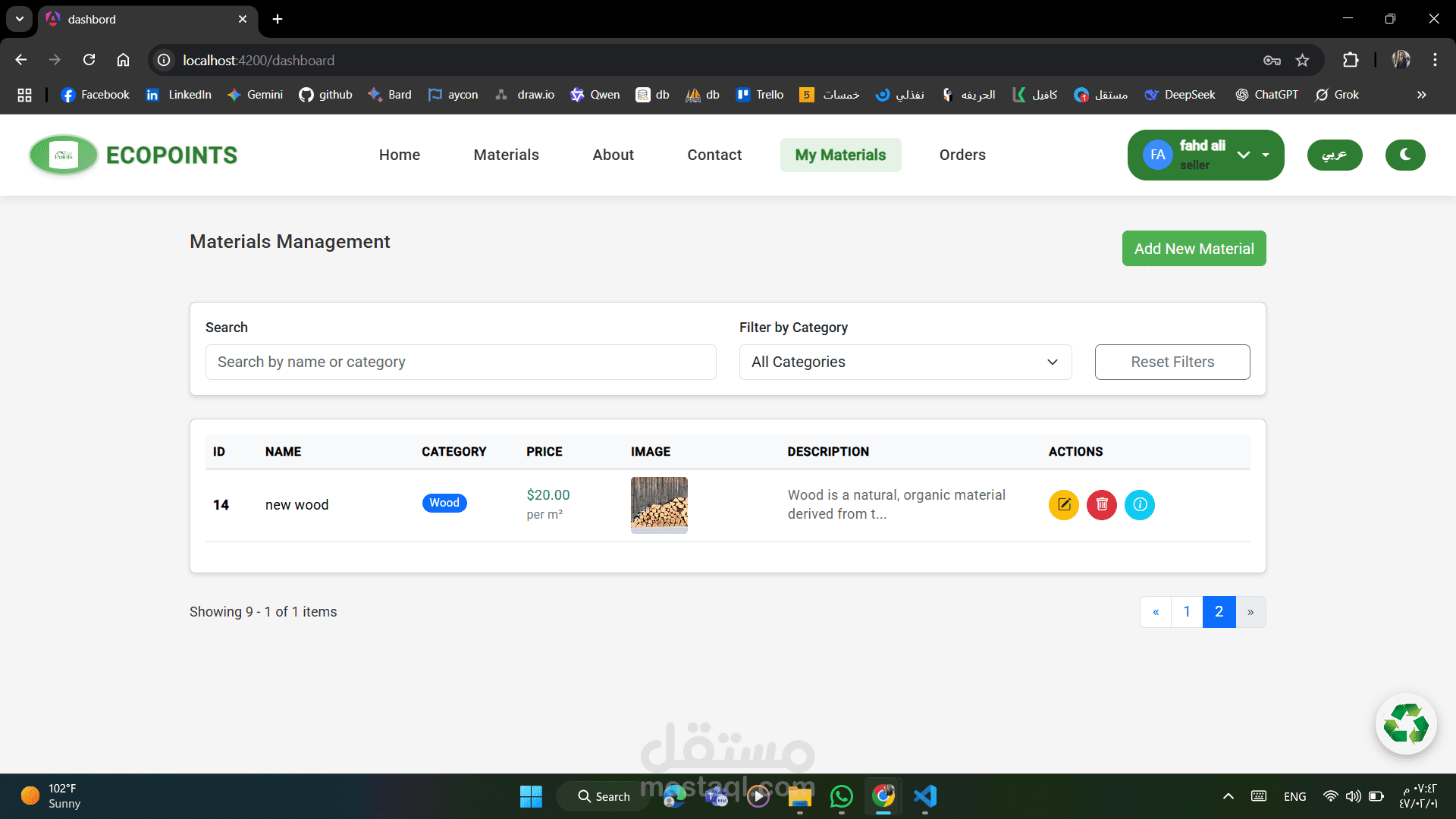Open LinkedIn bookmark
This screenshot has width=1456, height=819.
[x=179, y=95]
